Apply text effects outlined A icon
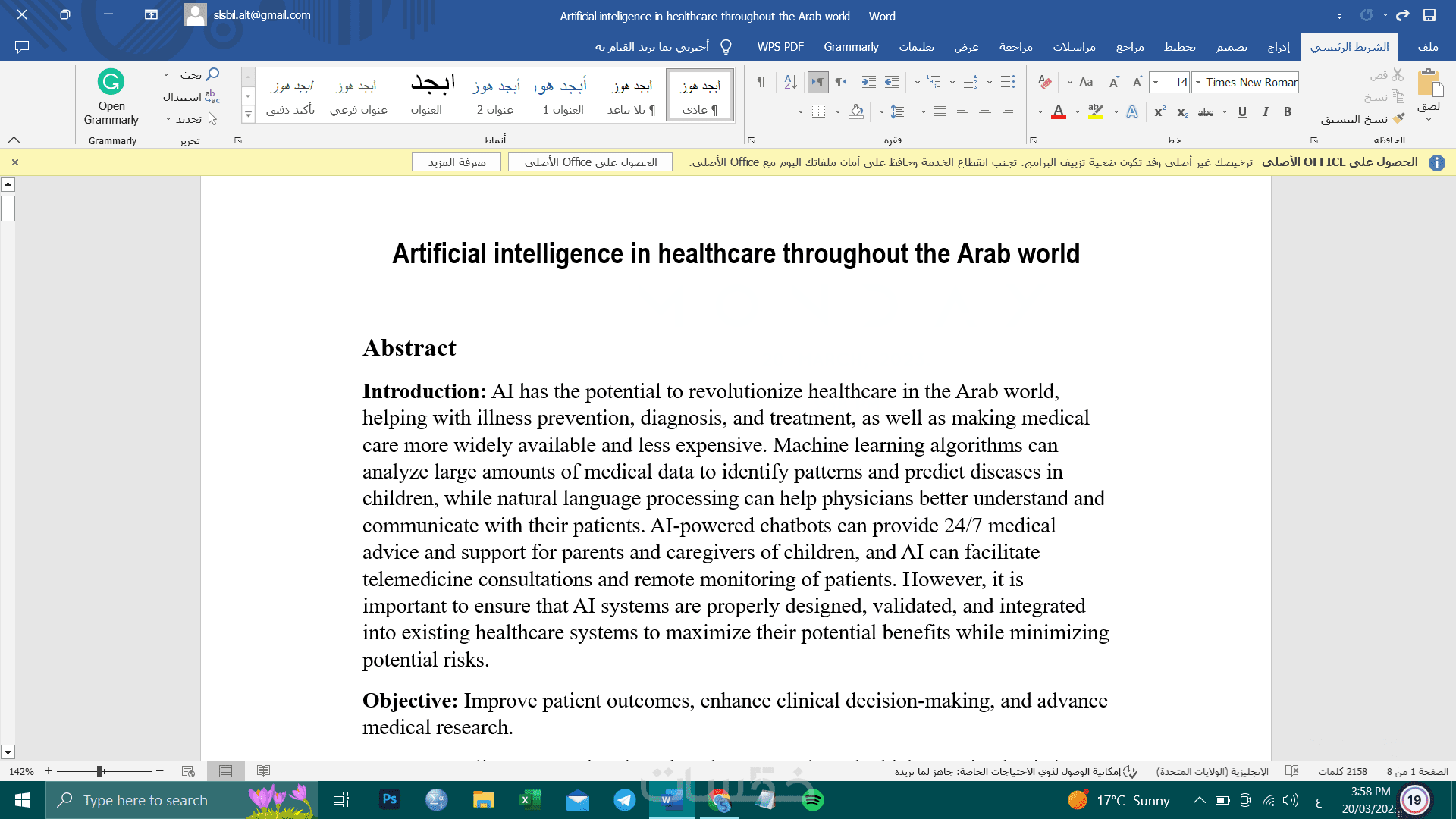This screenshot has width=1456, height=819. pyautogui.click(x=1131, y=111)
